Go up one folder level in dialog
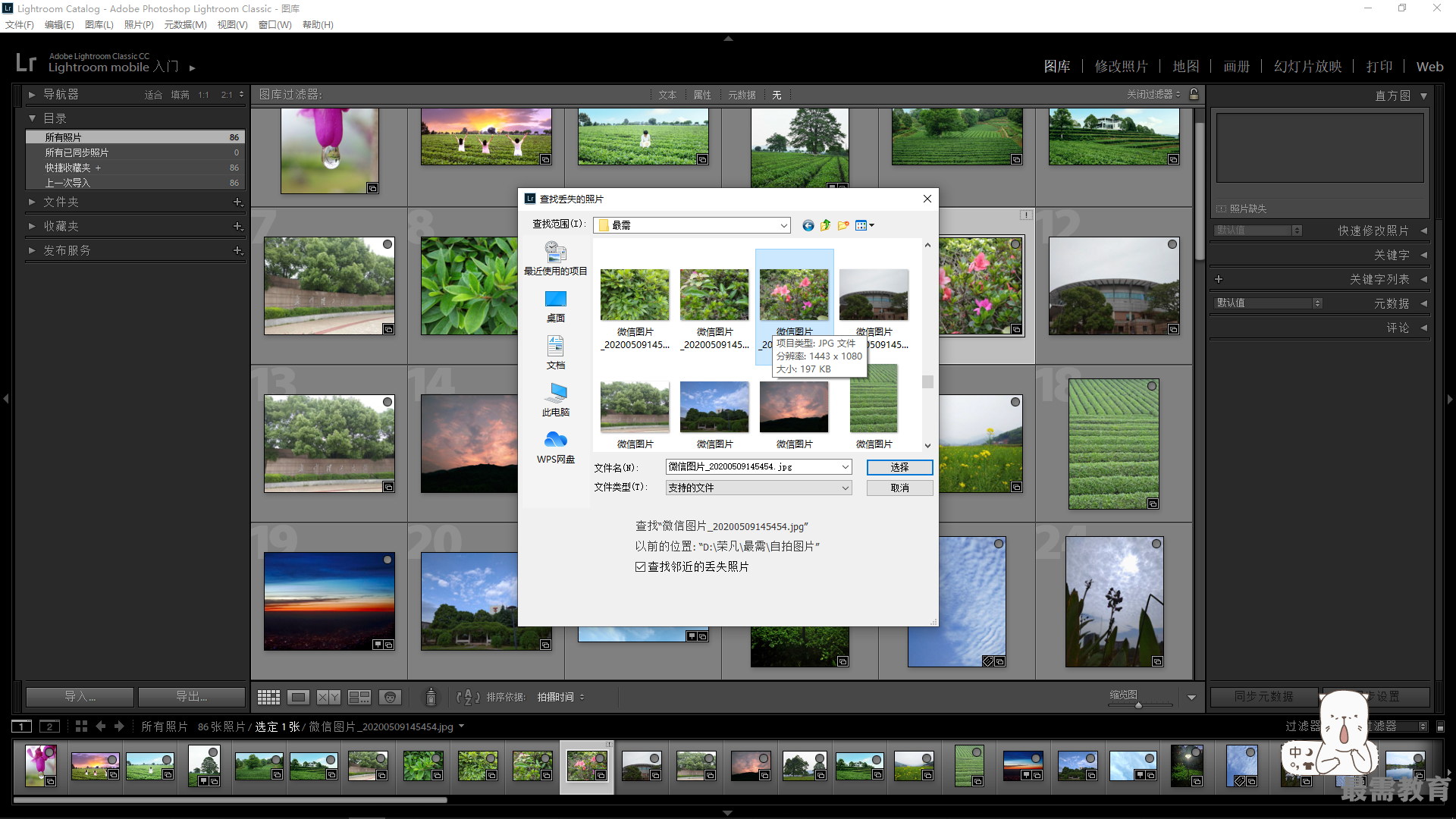Screen dimensions: 1456x819 pyautogui.click(x=825, y=225)
